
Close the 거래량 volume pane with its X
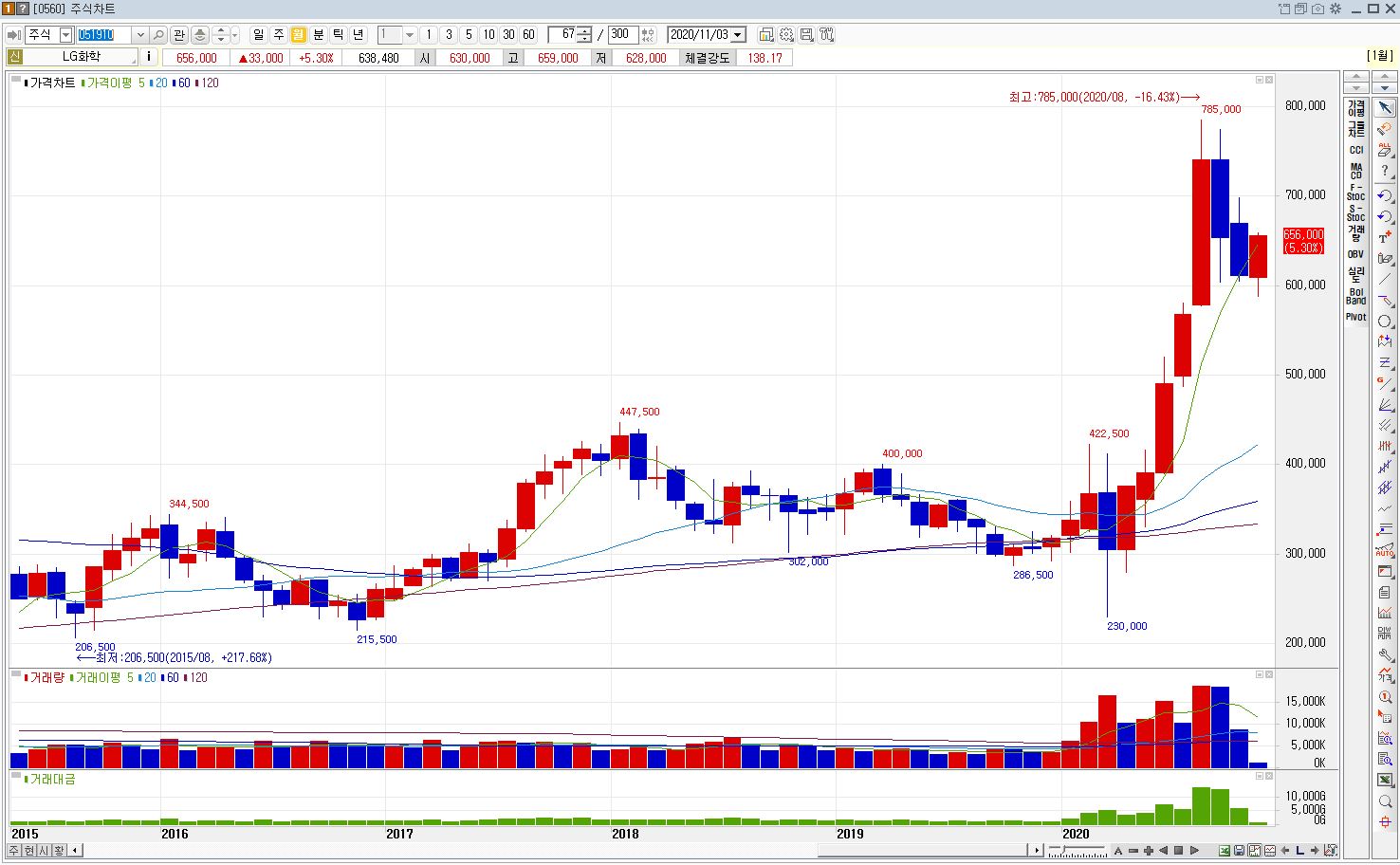click(x=1269, y=675)
